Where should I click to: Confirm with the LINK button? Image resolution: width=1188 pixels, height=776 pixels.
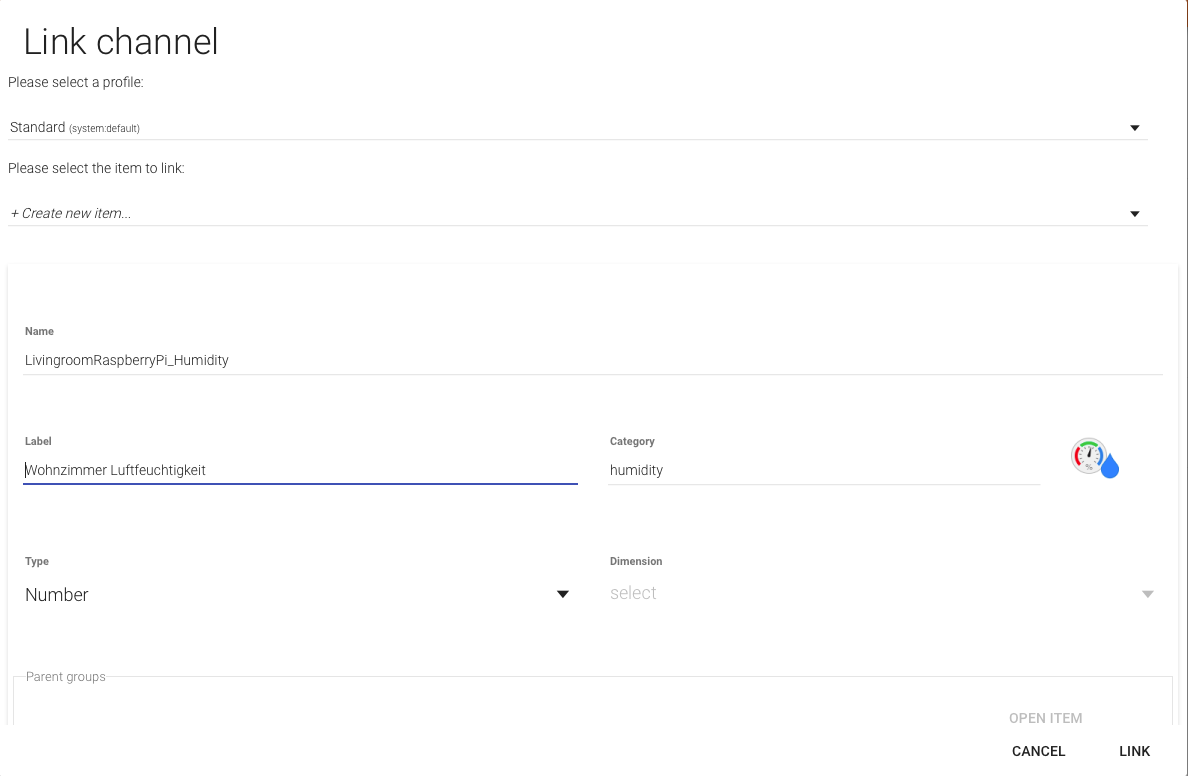[x=1134, y=751]
